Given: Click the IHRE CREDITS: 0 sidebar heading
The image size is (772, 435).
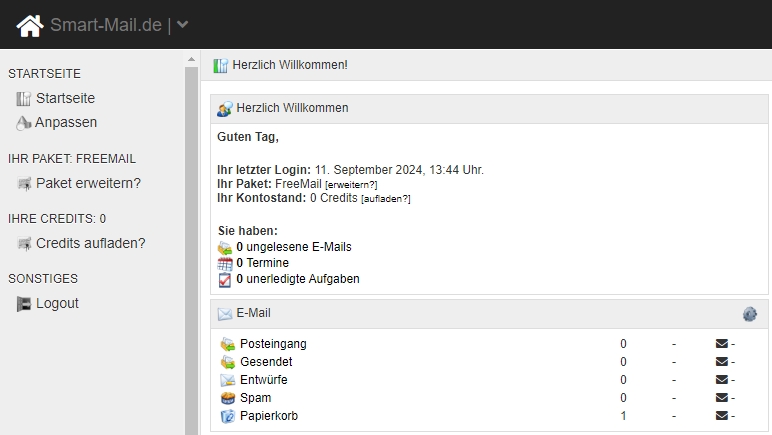Looking at the screenshot, I should [57, 219].
